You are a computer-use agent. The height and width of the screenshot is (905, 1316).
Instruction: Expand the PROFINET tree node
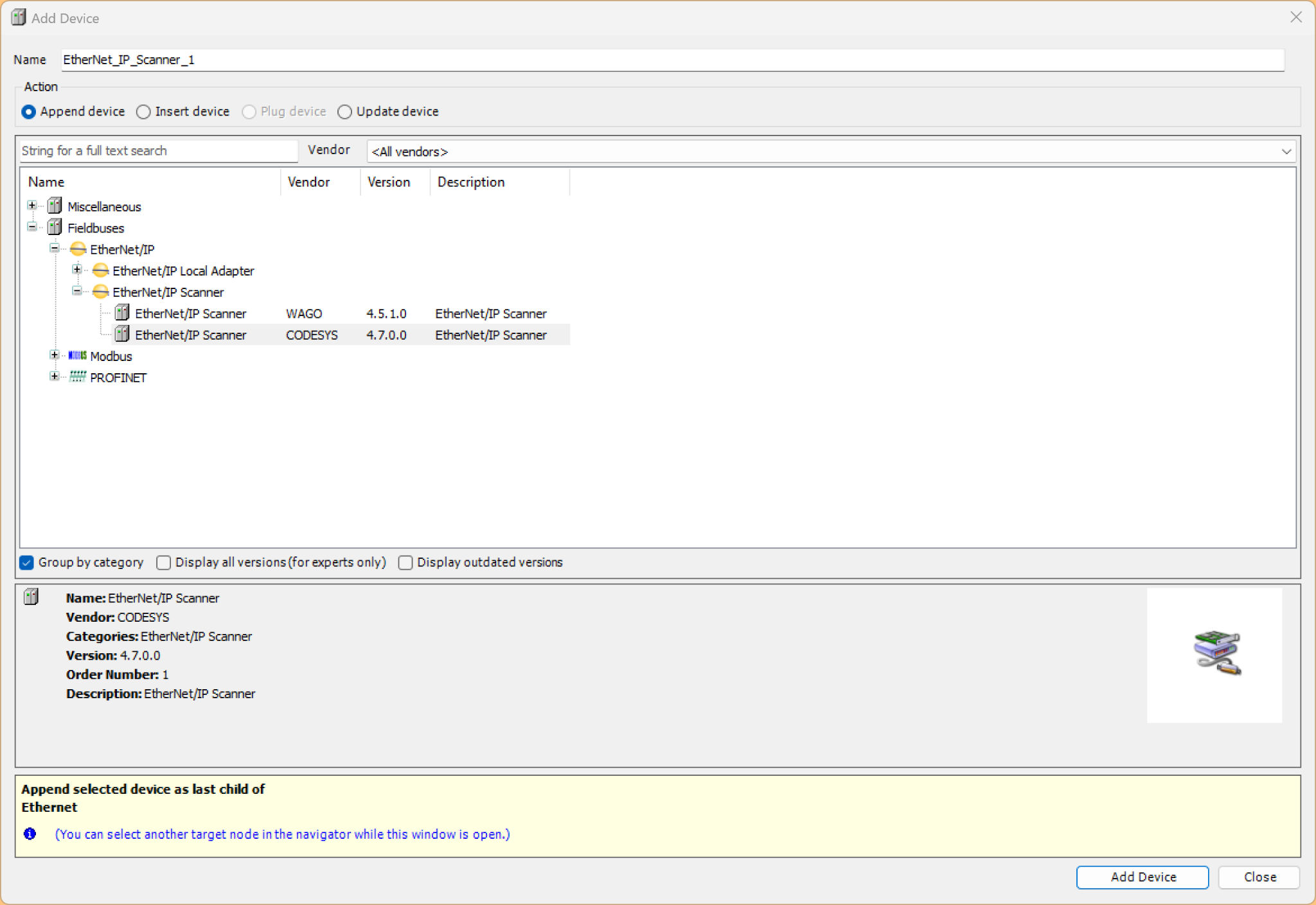click(x=55, y=376)
